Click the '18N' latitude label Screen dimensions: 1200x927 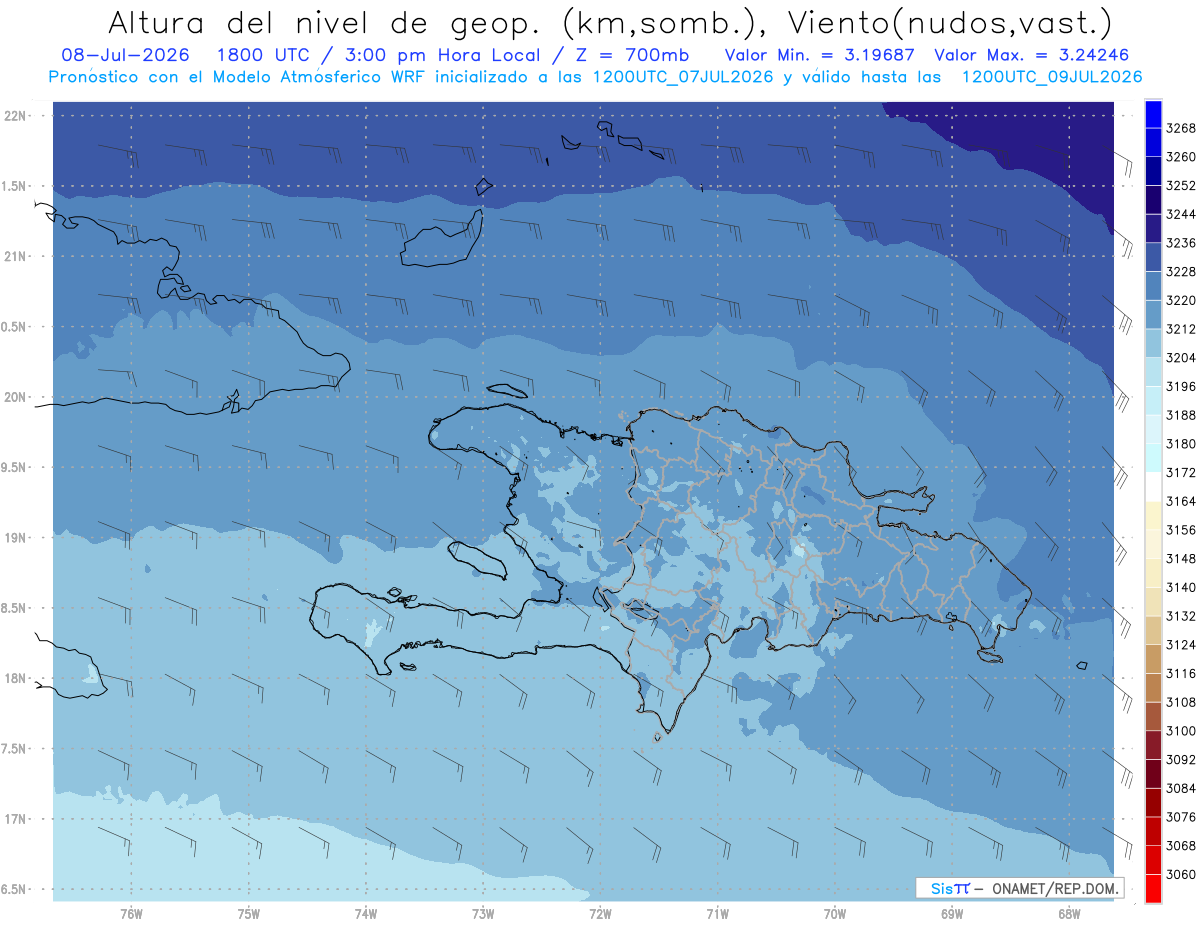pyautogui.click(x=15, y=678)
